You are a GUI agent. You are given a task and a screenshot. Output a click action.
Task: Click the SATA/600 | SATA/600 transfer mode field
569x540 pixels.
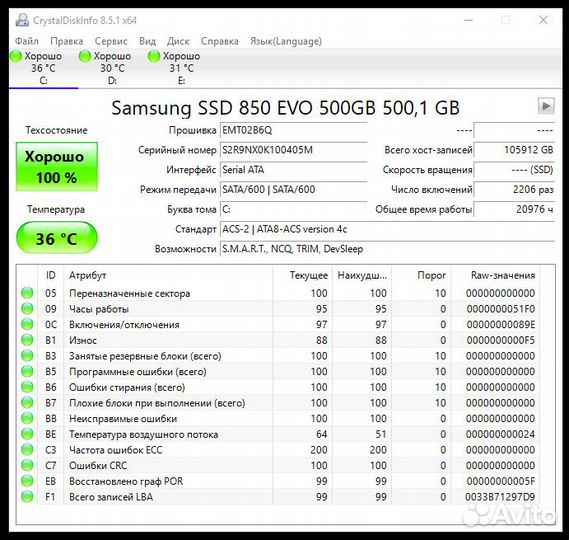coord(294,189)
